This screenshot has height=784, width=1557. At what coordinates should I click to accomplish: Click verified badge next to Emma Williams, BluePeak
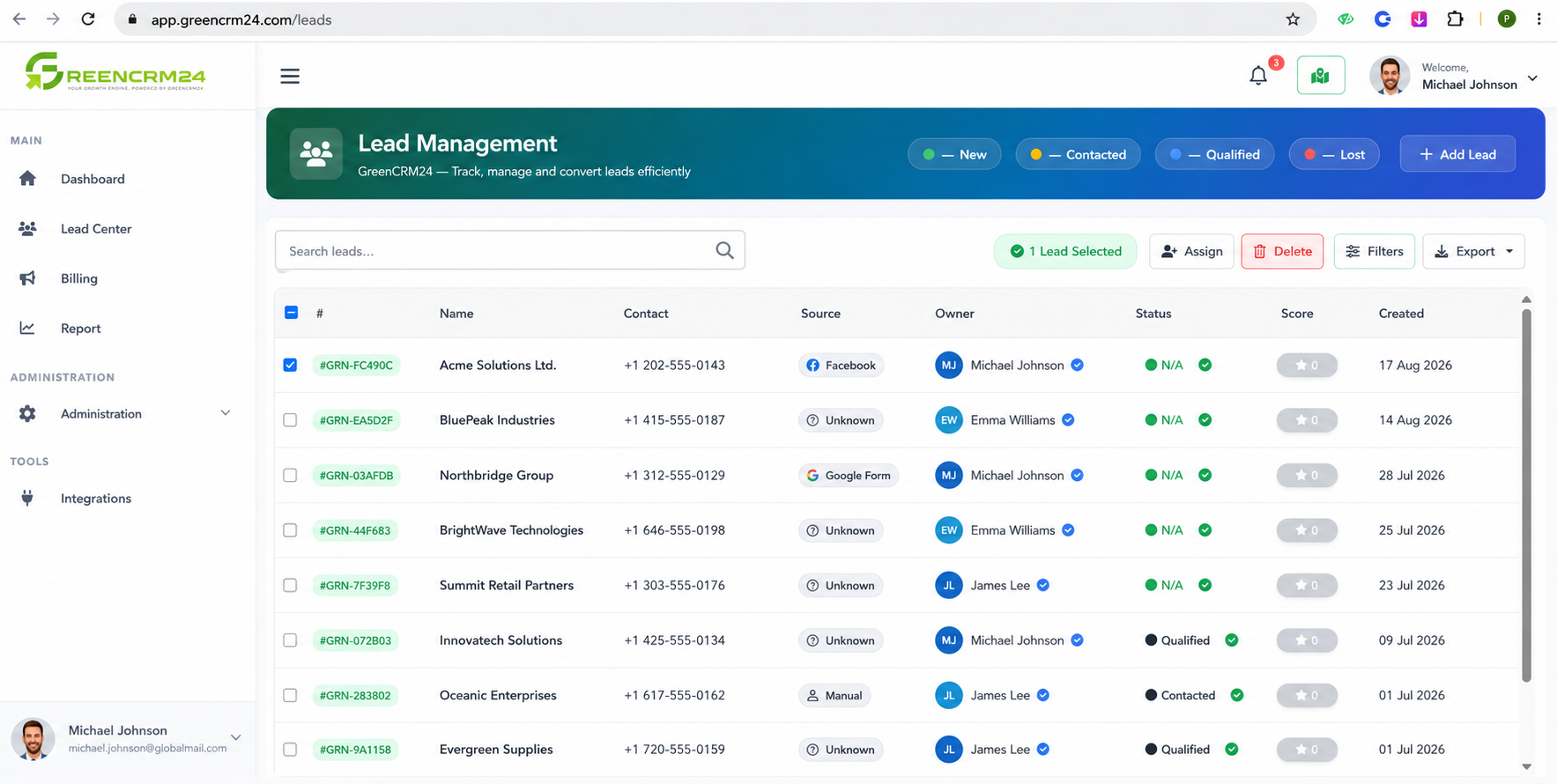pyautogui.click(x=1068, y=420)
